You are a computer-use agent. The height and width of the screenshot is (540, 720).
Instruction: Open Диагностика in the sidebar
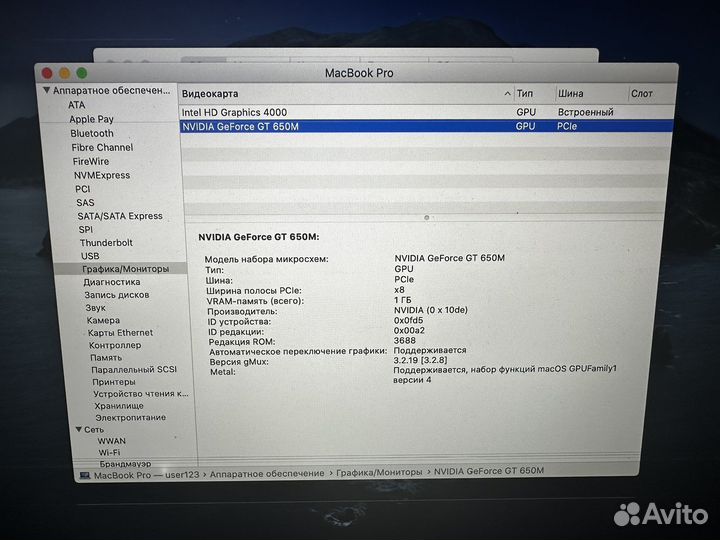112,282
